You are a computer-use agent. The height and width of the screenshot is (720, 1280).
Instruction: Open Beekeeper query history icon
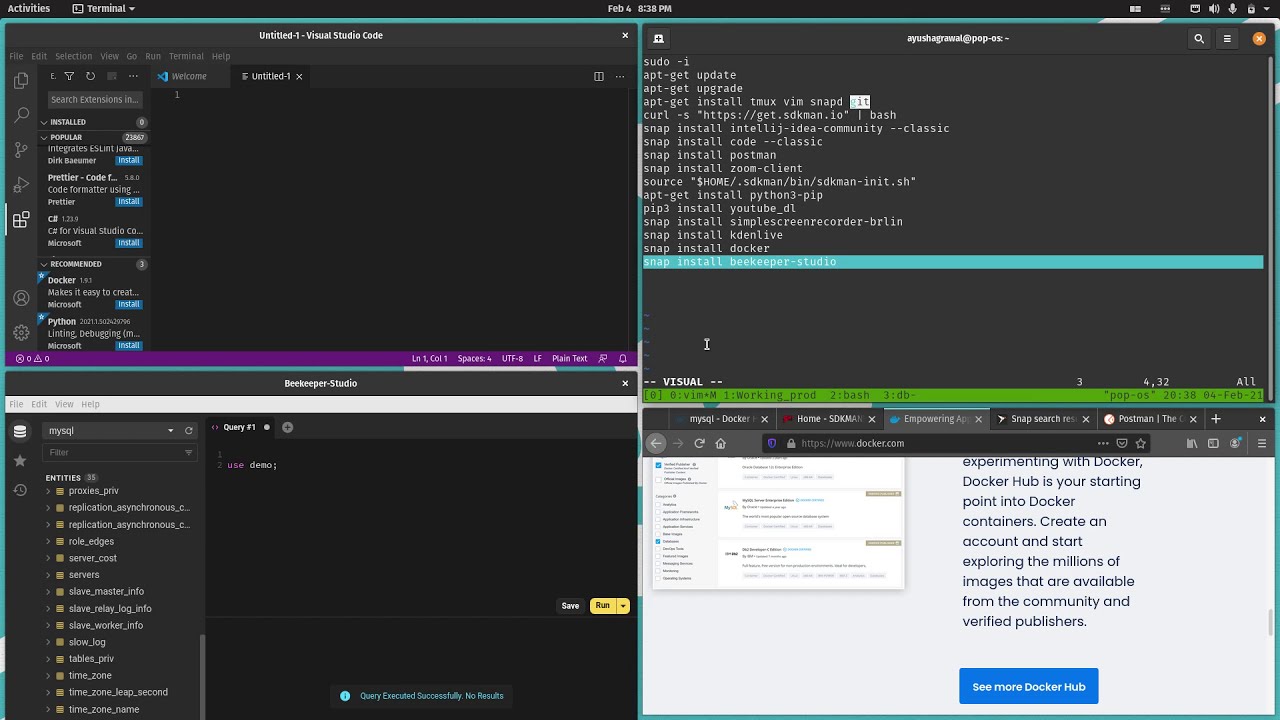20,490
